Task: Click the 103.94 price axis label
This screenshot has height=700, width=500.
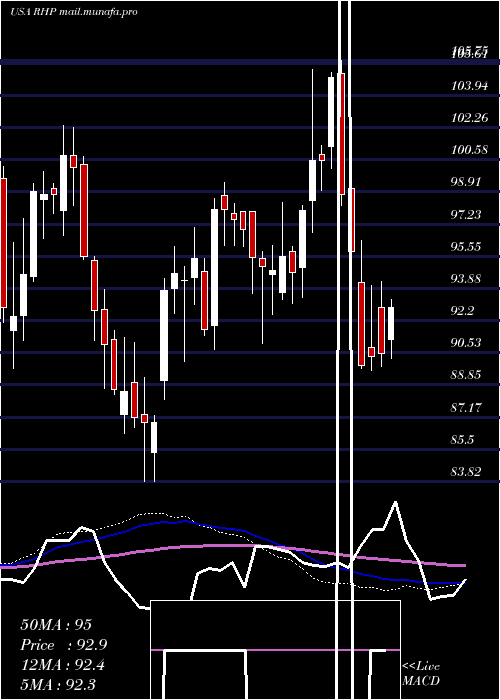Action: pos(470,86)
